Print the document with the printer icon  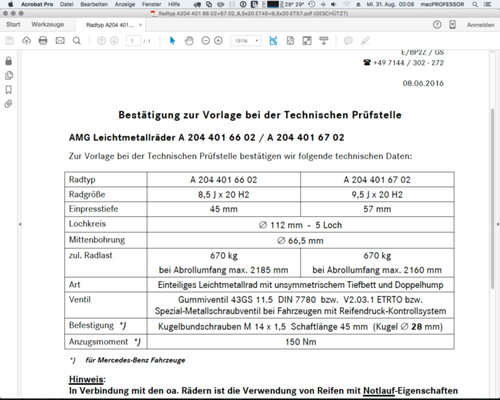[x=43, y=41]
